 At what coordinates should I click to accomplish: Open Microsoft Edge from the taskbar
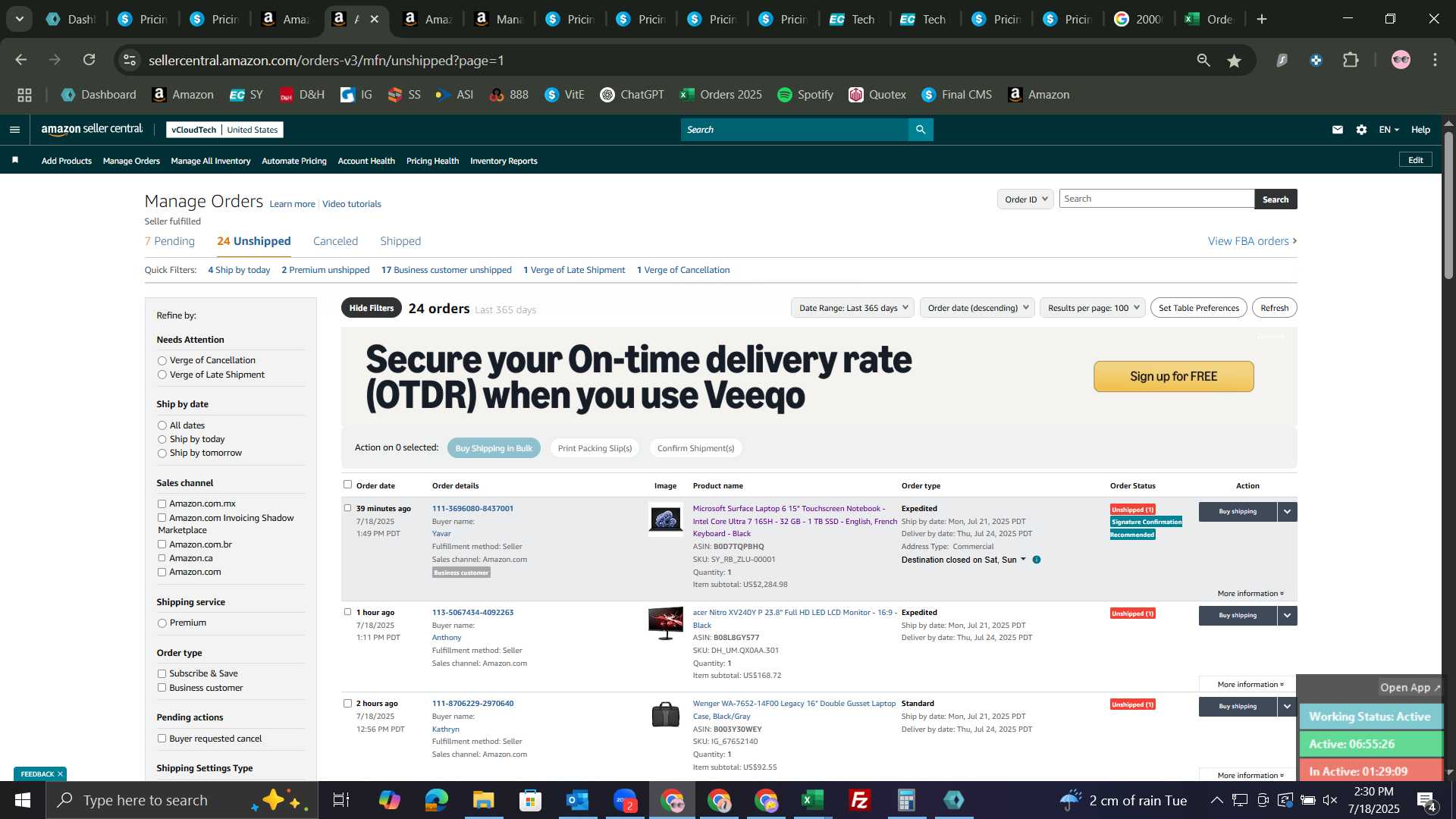[437, 800]
